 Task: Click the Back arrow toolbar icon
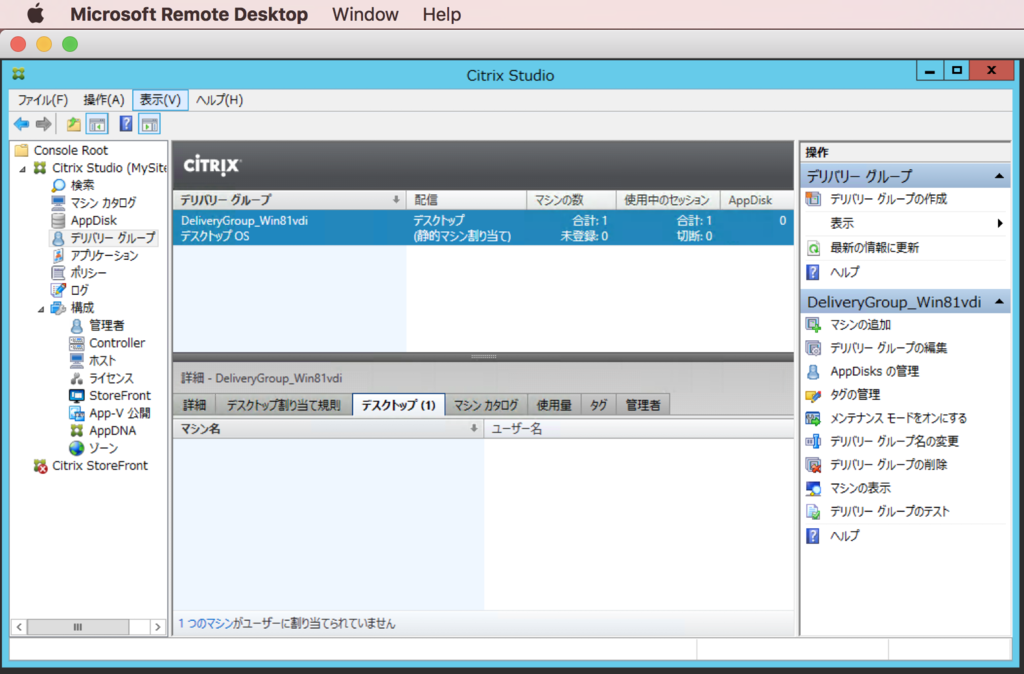coord(22,123)
